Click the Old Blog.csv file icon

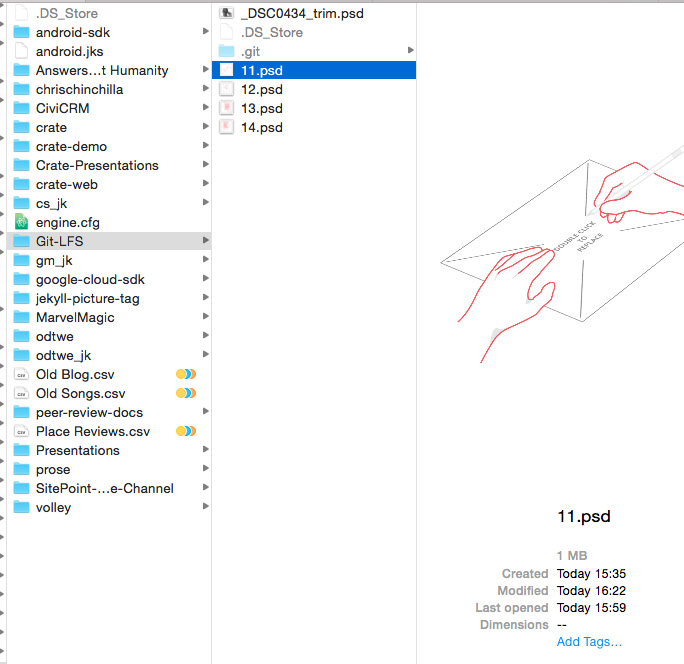click(x=21, y=374)
